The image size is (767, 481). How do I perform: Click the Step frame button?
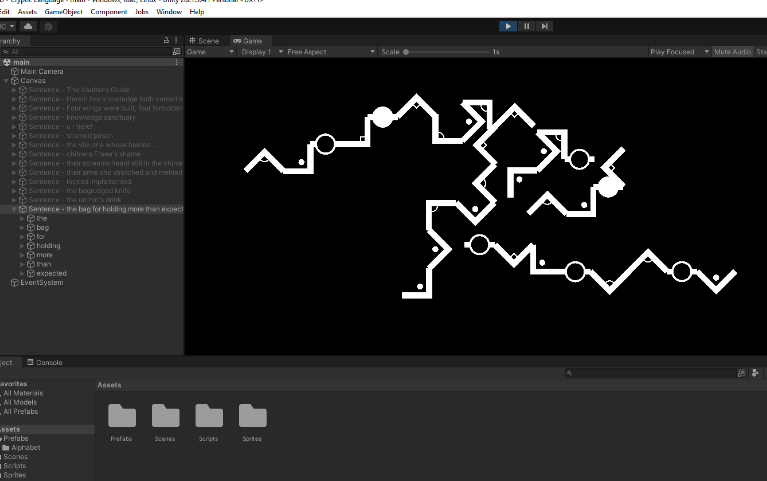pyautogui.click(x=544, y=26)
